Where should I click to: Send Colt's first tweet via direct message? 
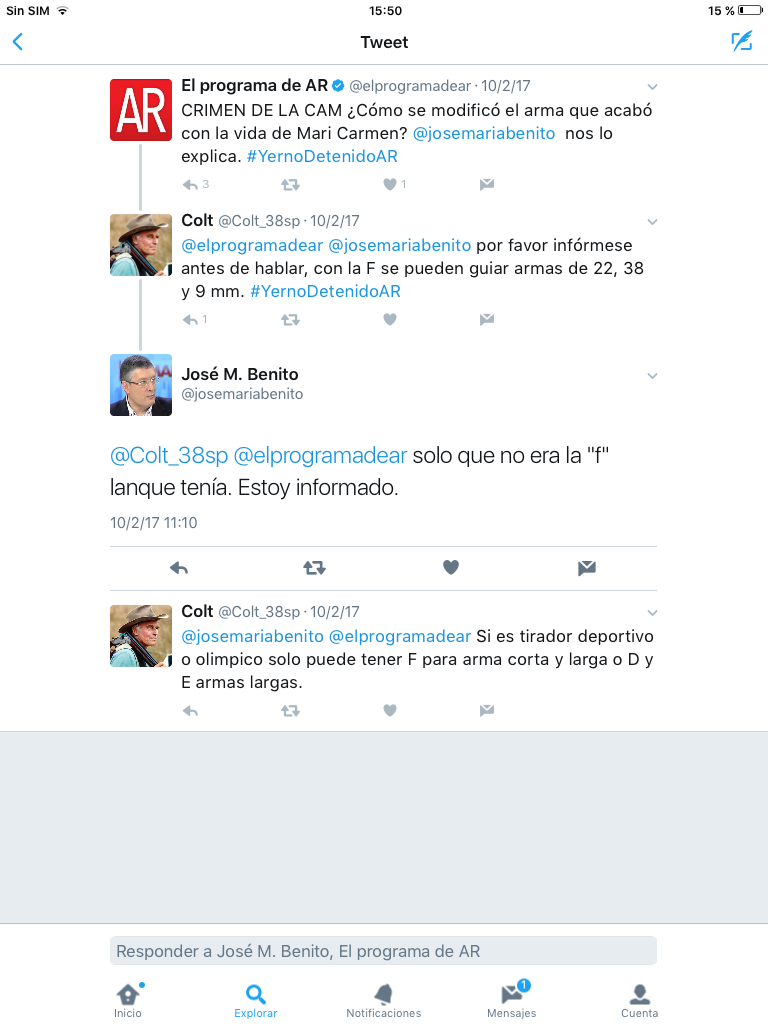pos(487,319)
